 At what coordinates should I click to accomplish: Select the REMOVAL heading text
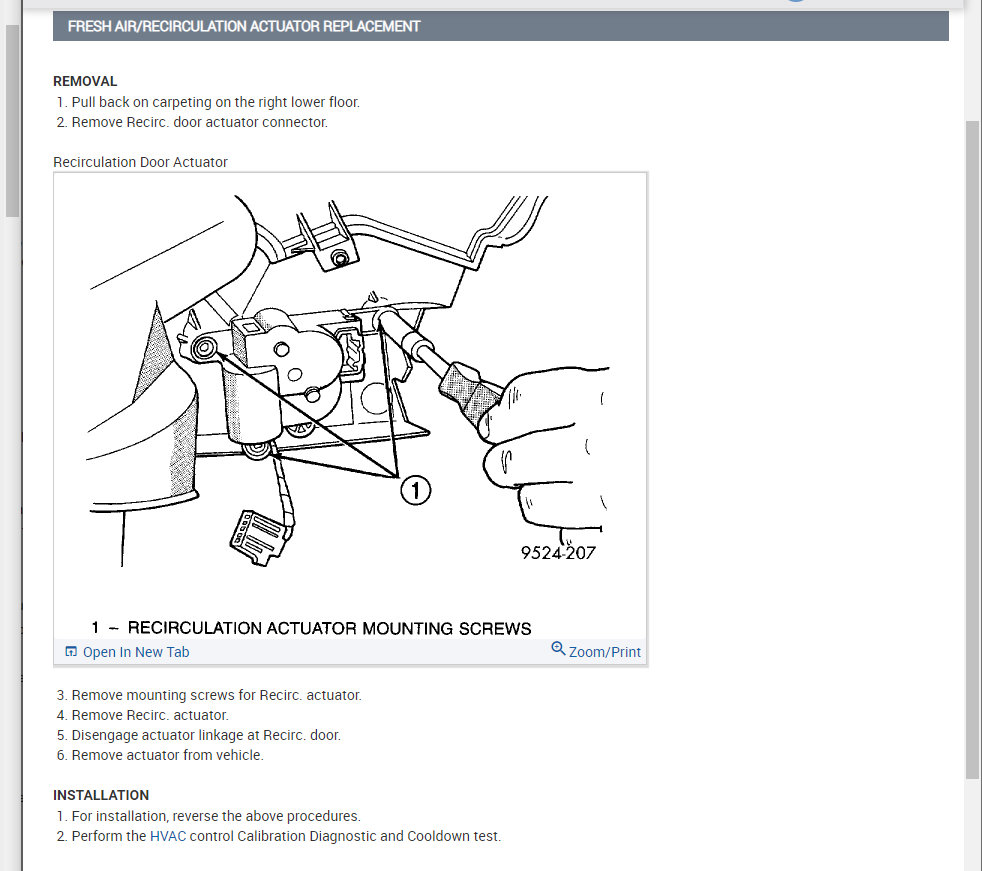pos(85,81)
